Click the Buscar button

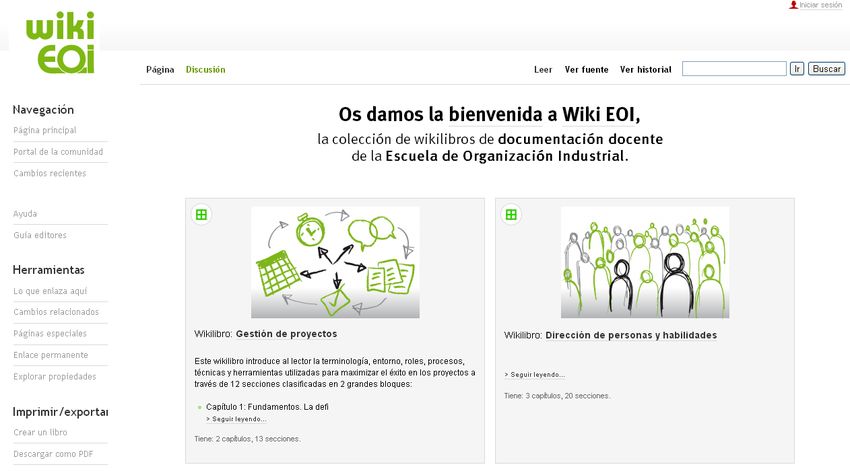[x=827, y=69]
